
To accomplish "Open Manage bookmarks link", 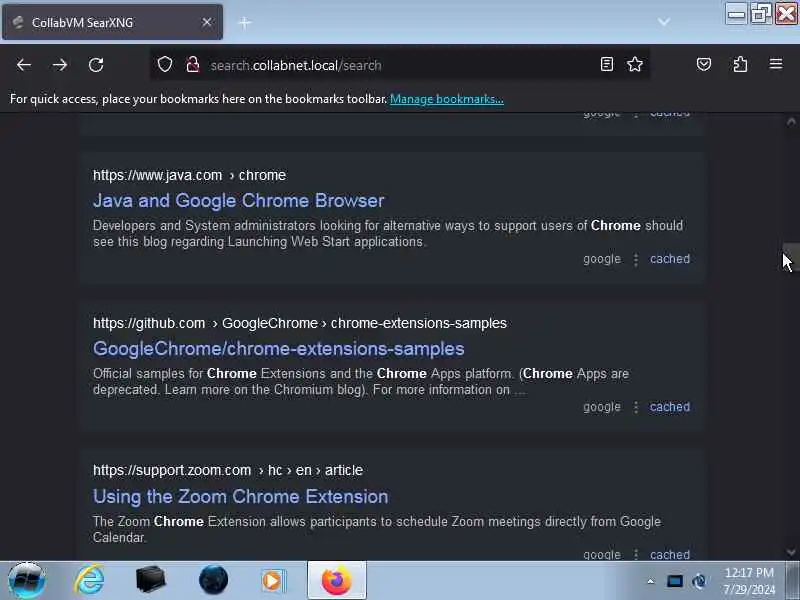I will pyautogui.click(x=446, y=99).
